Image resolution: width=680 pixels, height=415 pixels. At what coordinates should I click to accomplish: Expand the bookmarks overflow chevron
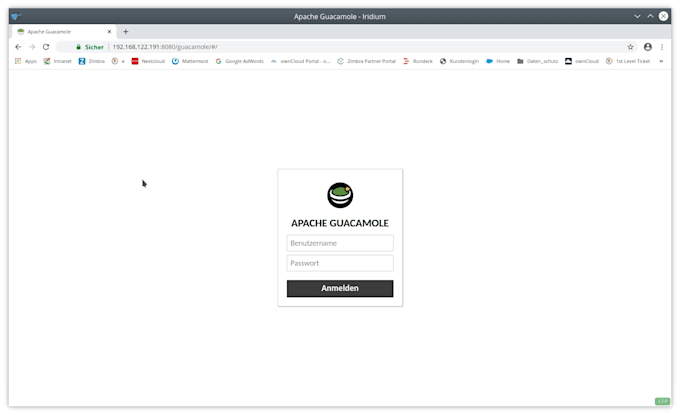[x=661, y=61]
